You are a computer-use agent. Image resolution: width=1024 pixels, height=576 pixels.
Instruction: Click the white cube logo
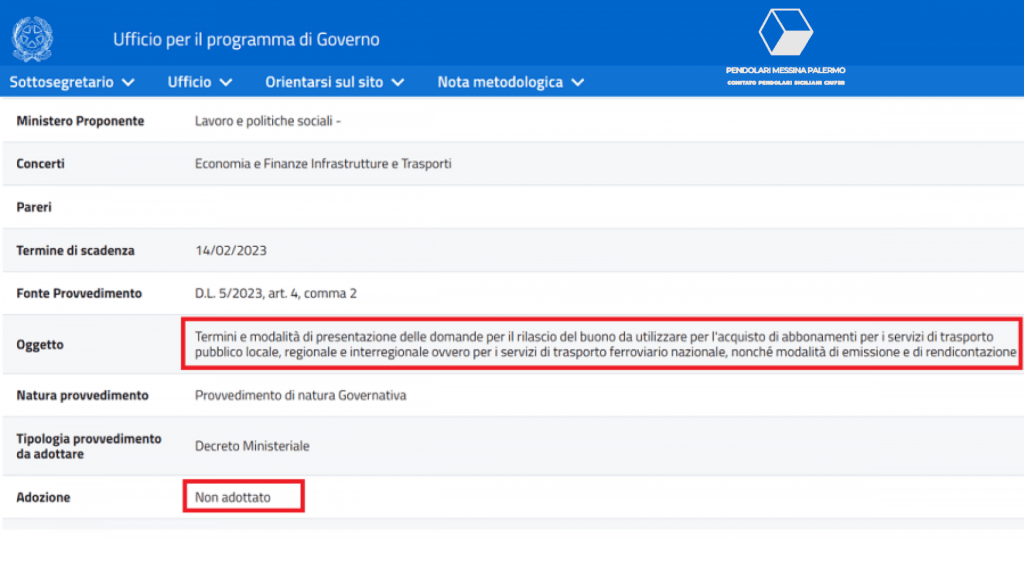tap(785, 33)
